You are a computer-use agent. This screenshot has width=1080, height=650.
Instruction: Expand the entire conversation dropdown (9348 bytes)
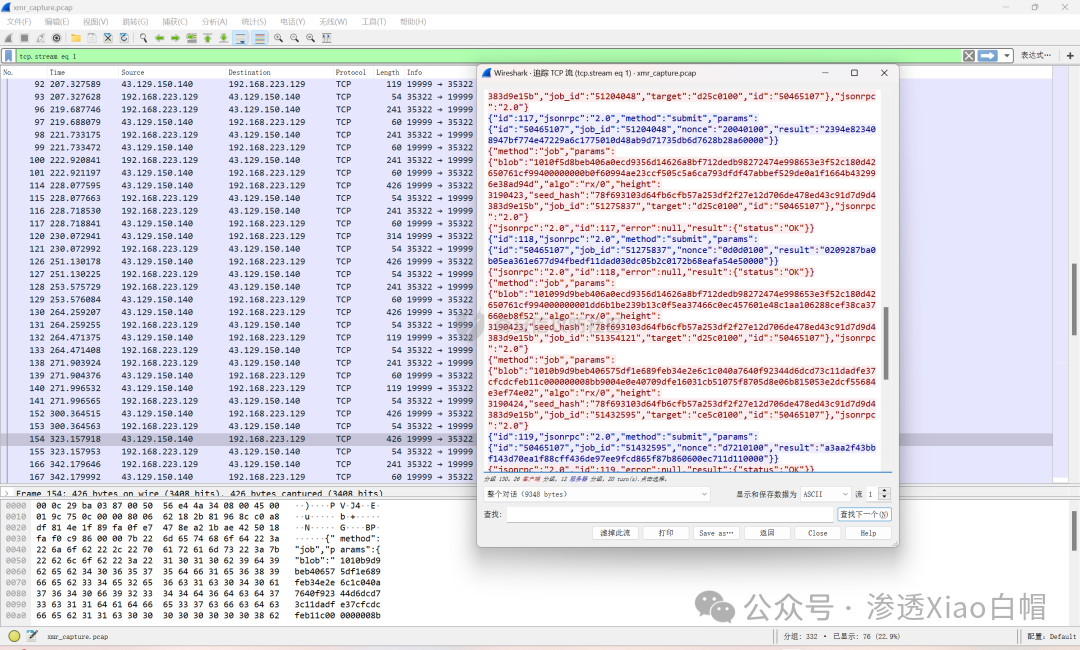[597, 494]
